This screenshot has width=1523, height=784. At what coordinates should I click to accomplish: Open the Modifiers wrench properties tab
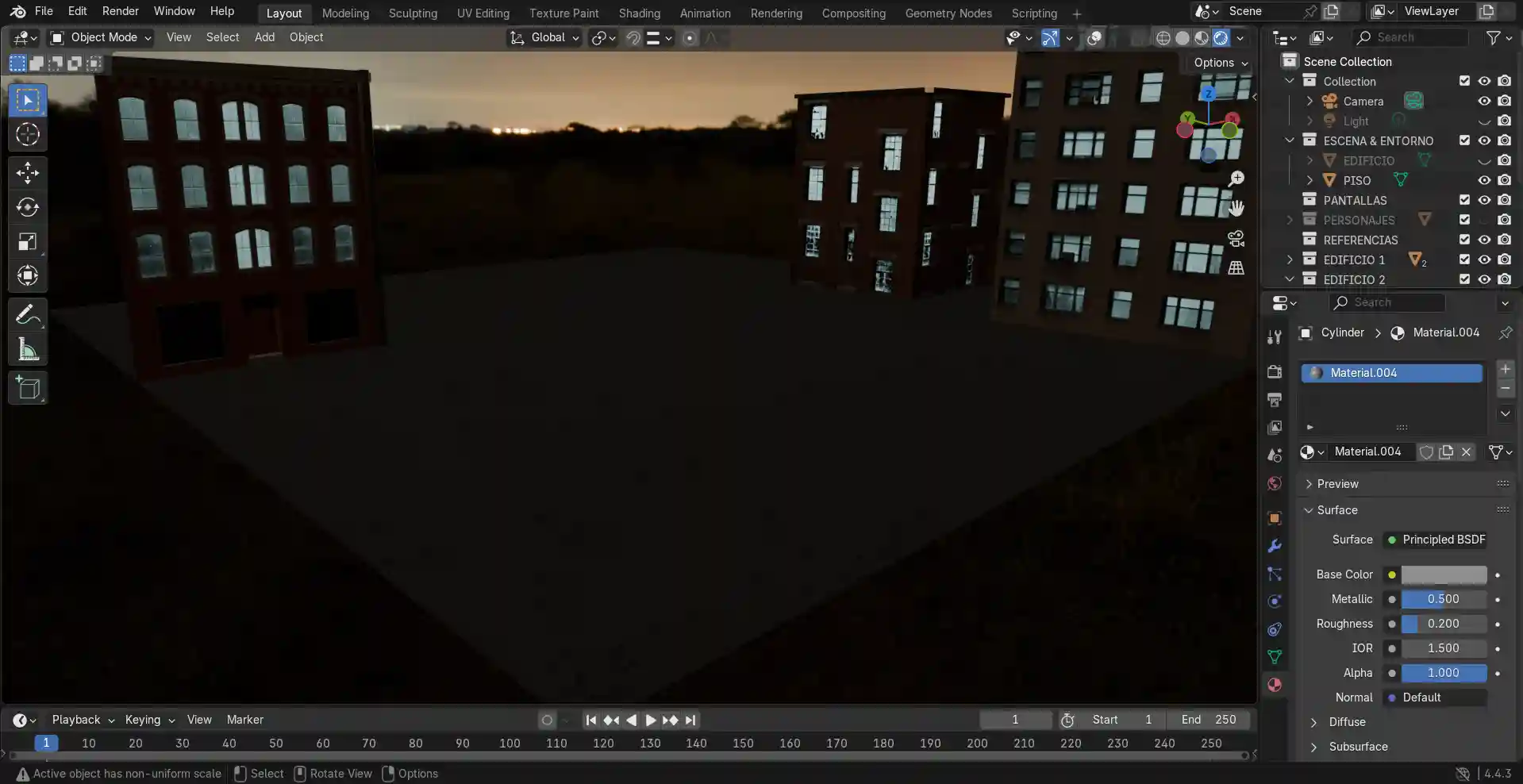1275,546
